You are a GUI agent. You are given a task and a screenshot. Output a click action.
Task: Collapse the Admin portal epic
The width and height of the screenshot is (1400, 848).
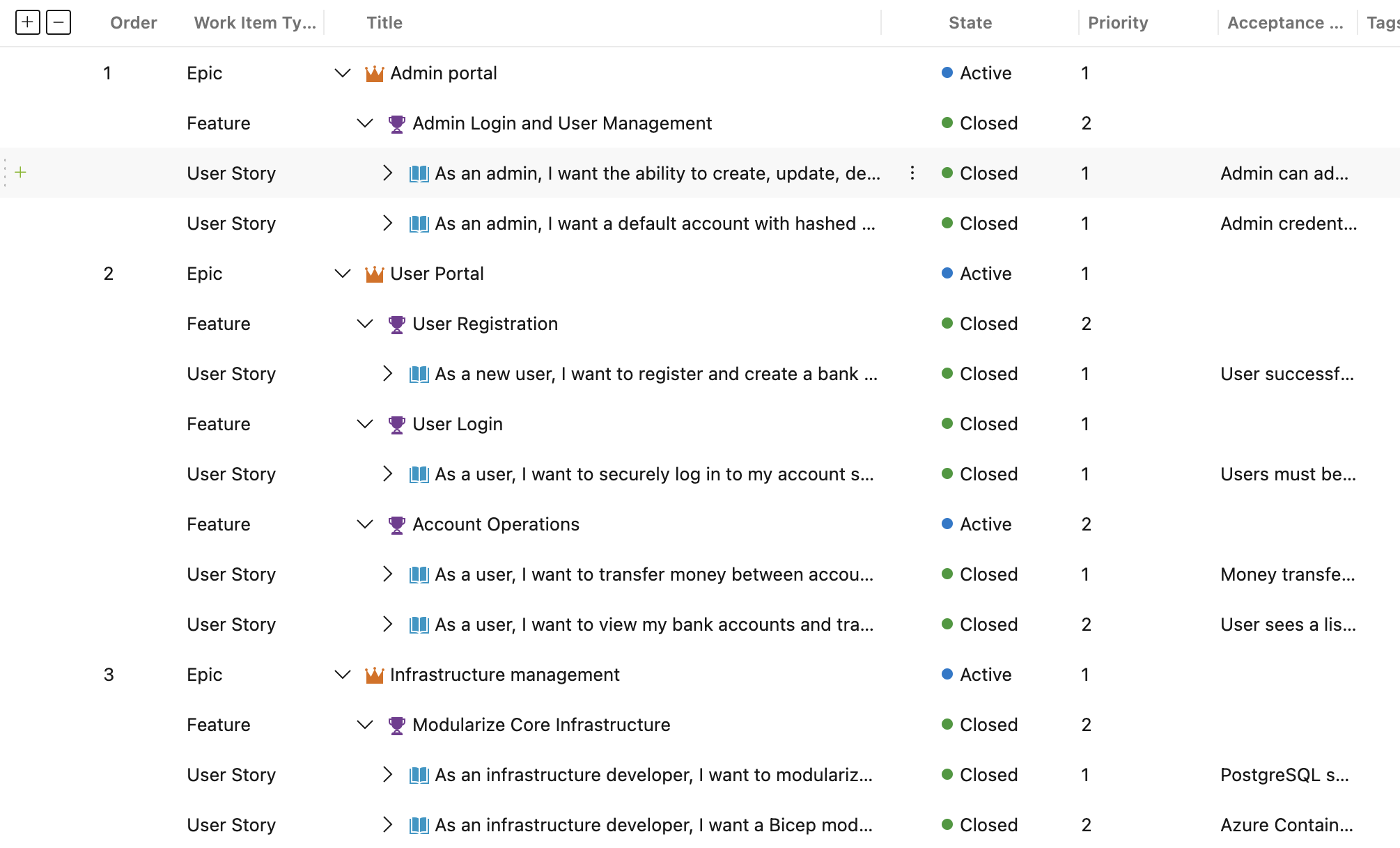click(342, 73)
